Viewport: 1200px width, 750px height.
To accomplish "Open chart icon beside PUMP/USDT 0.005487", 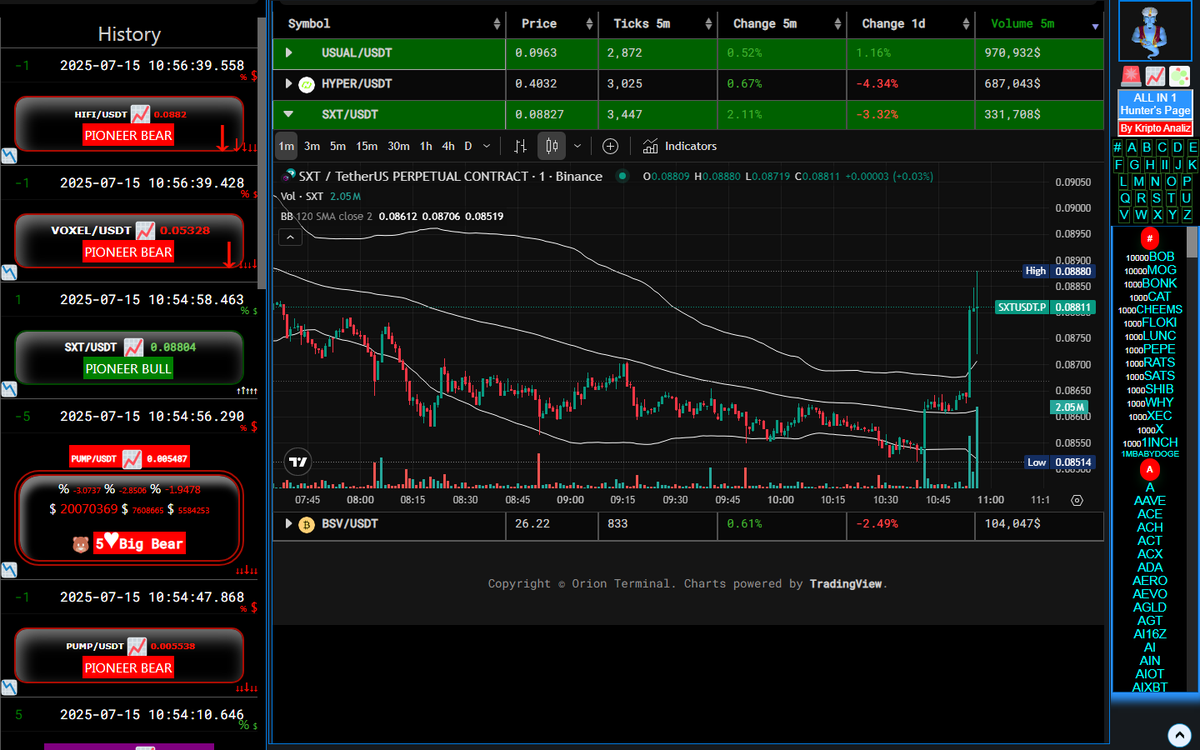I will tap(132, 458).
